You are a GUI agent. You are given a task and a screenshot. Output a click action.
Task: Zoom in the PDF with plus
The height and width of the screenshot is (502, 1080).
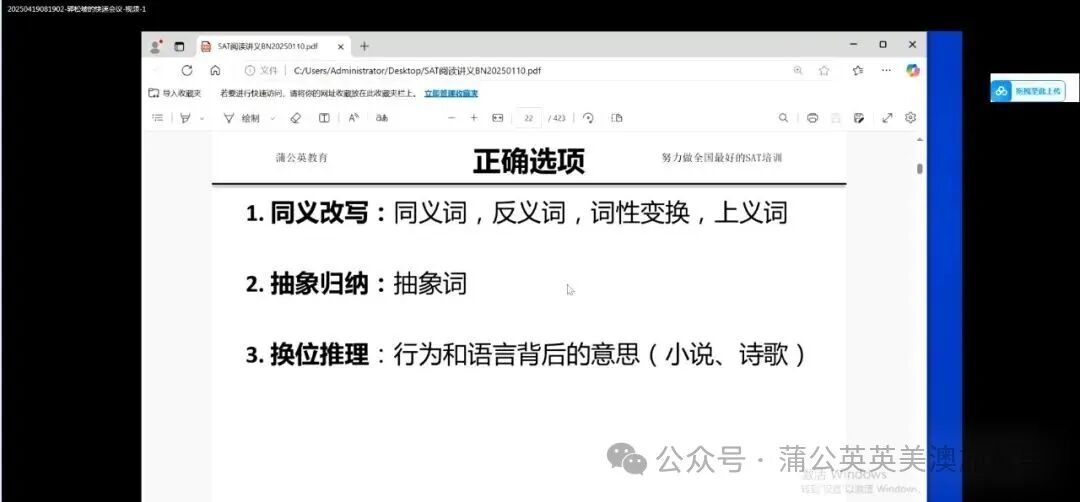[x=474, y=118]
